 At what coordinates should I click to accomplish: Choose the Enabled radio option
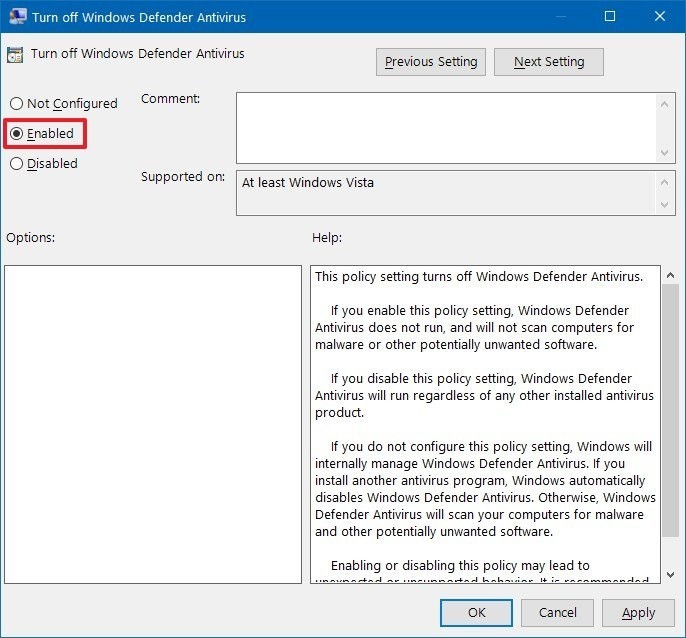17,134
